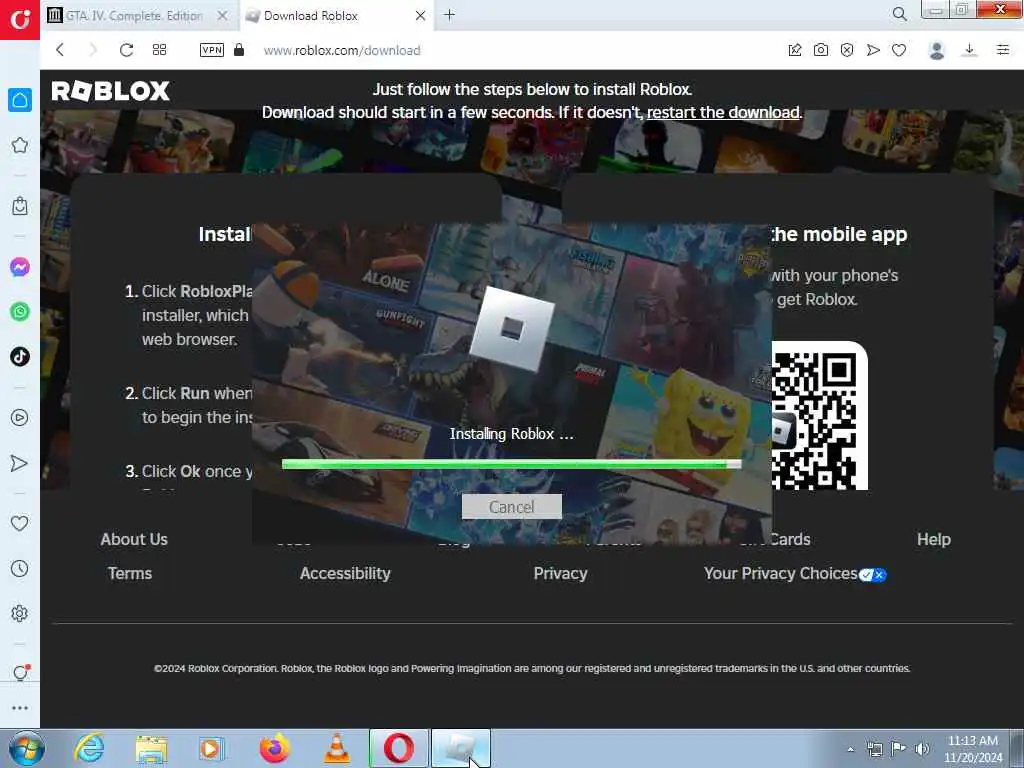
Task: Open the network tray icon
Action: pos(874,749)
